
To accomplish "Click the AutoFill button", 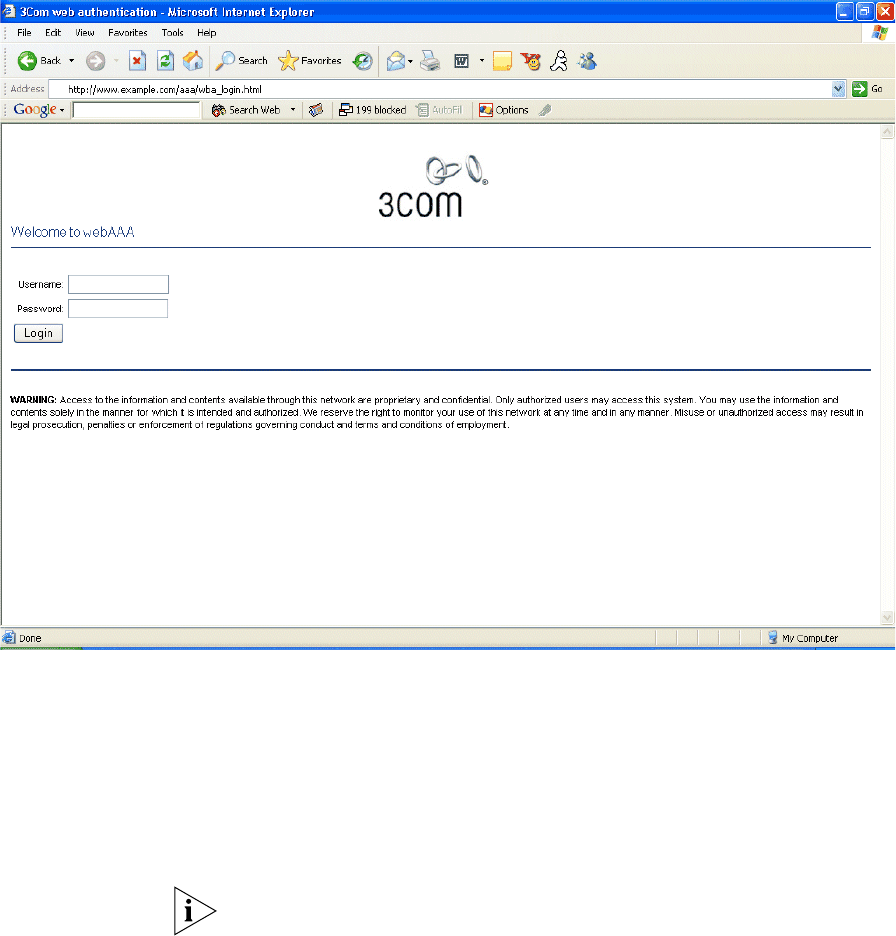I will pyautogui.click(x=439, y=110).
